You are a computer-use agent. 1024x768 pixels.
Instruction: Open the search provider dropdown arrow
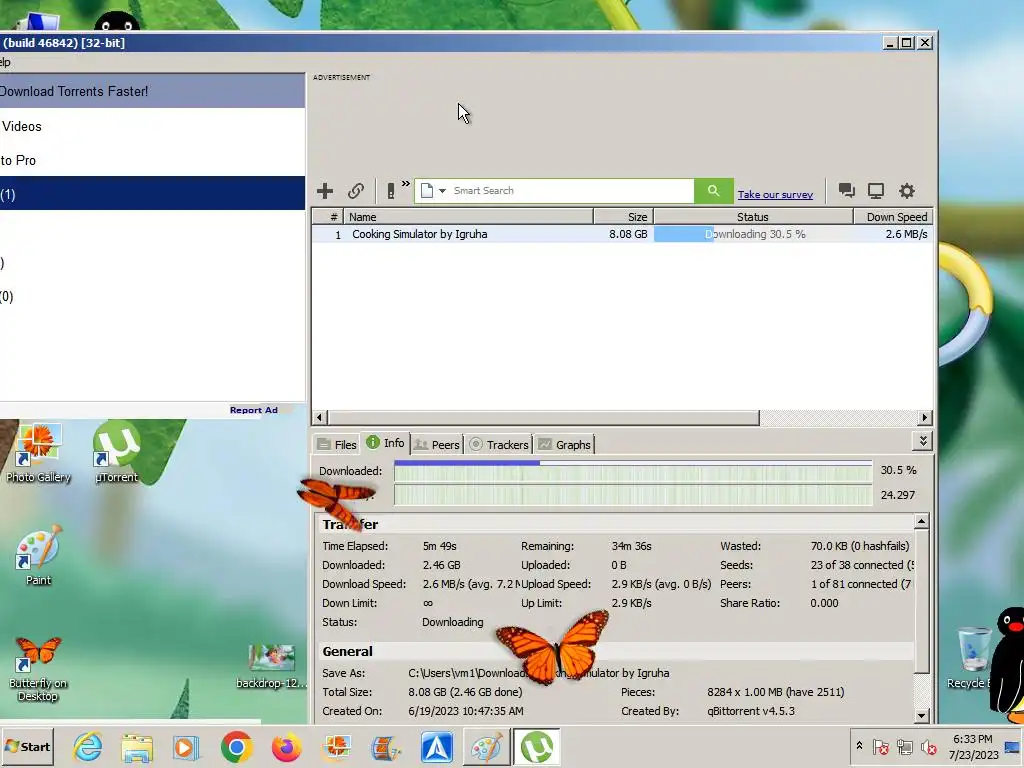(442, 191)
